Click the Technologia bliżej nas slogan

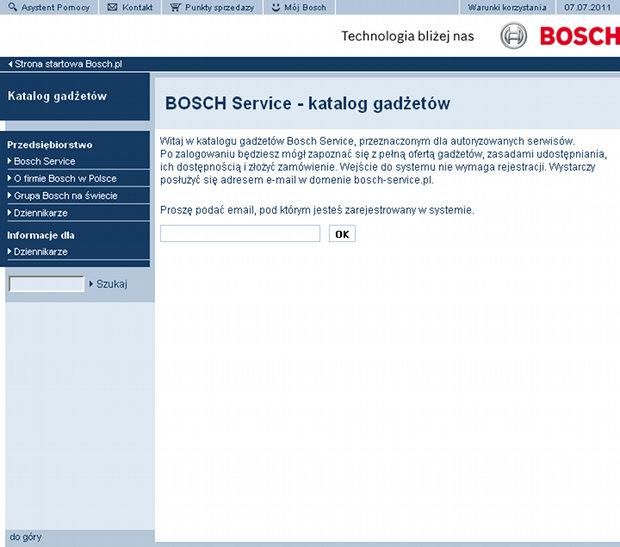pyautogui.click(x=408, y=36)
